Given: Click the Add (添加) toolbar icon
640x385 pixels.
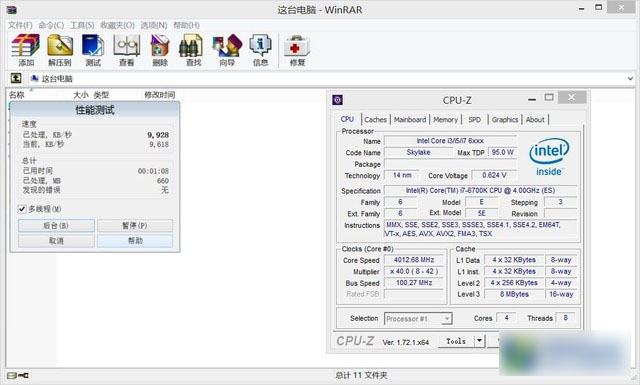Looking at the screenshot, I should [x=25, y=50].
